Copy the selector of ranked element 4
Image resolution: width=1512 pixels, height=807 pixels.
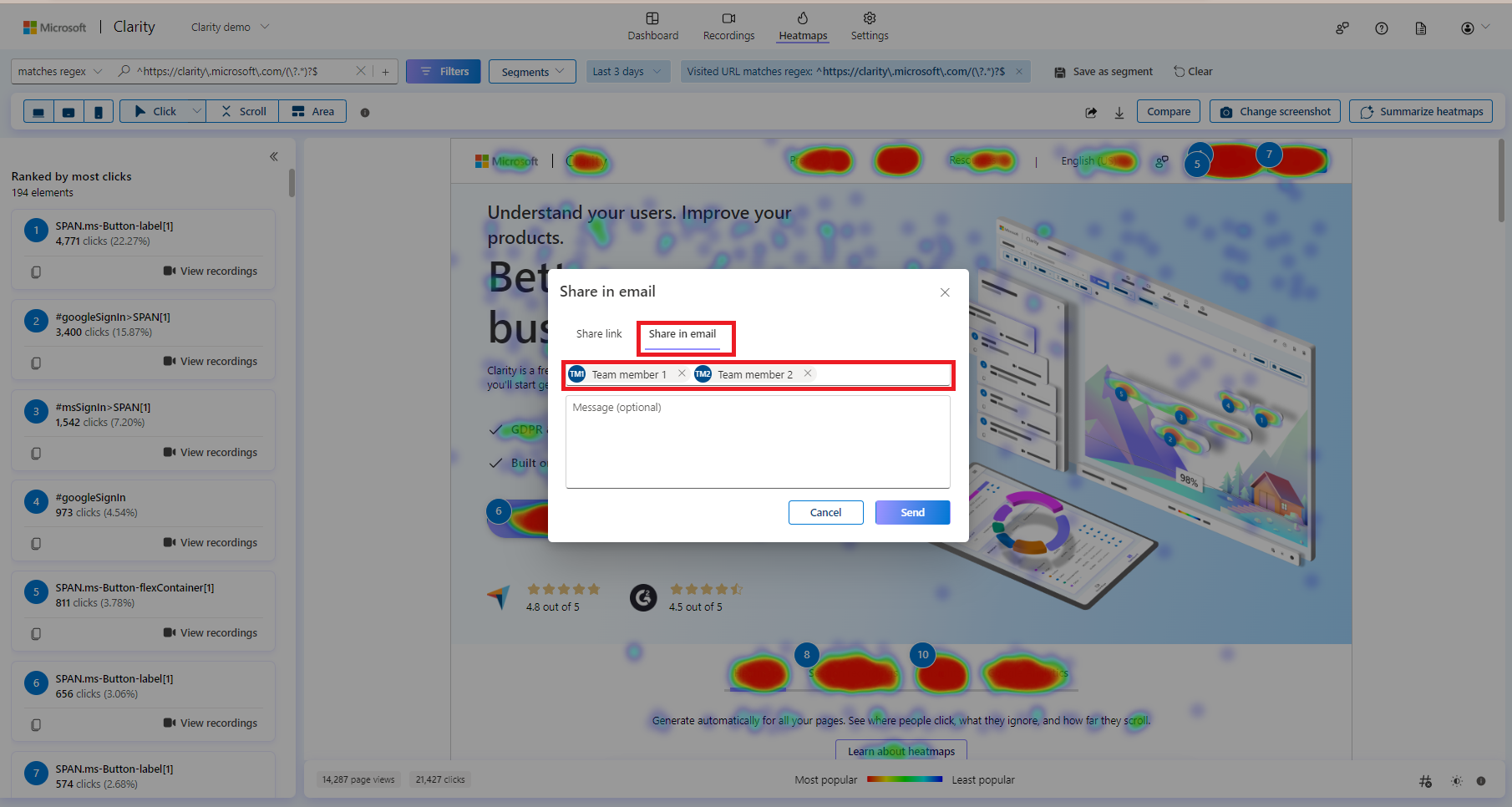point(36,544)
